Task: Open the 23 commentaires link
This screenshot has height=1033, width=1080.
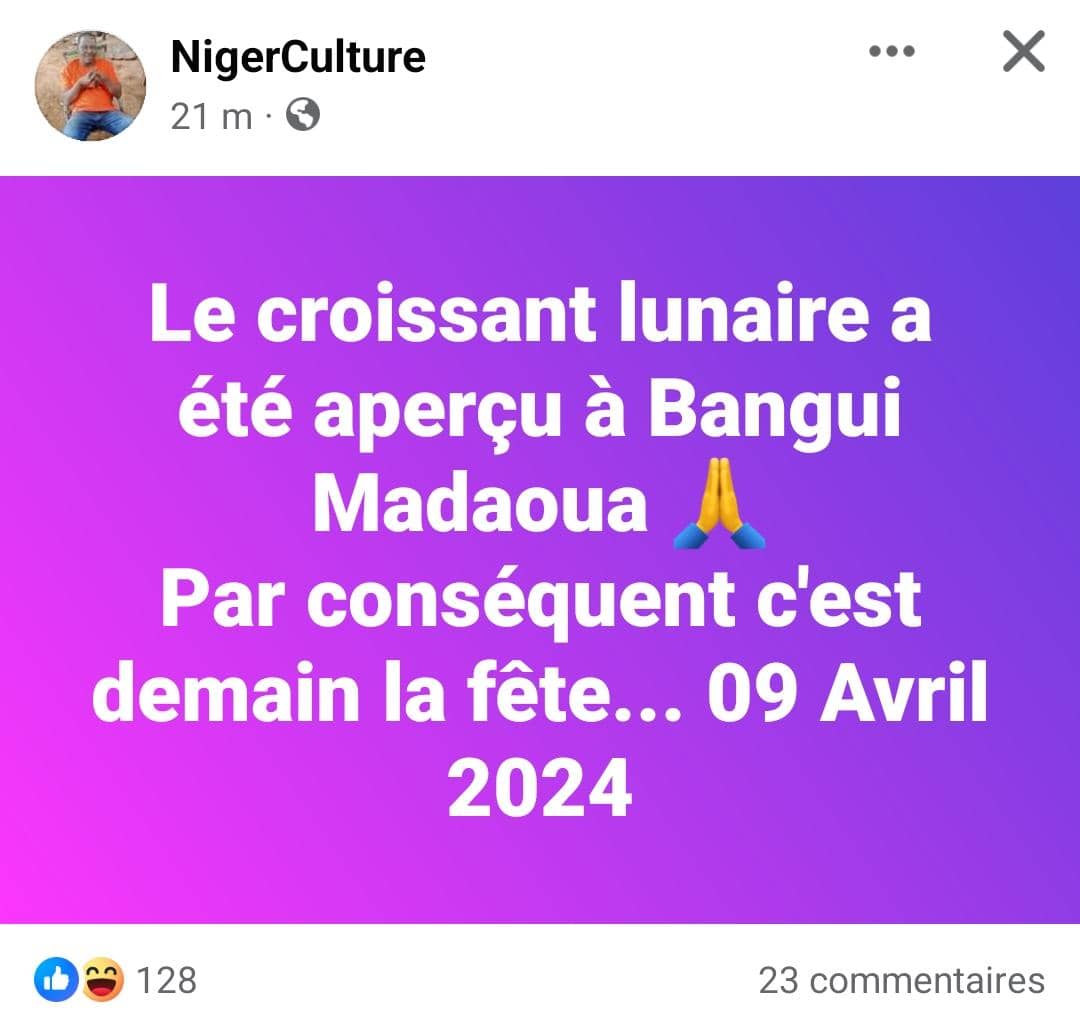Action: [902, 981]
